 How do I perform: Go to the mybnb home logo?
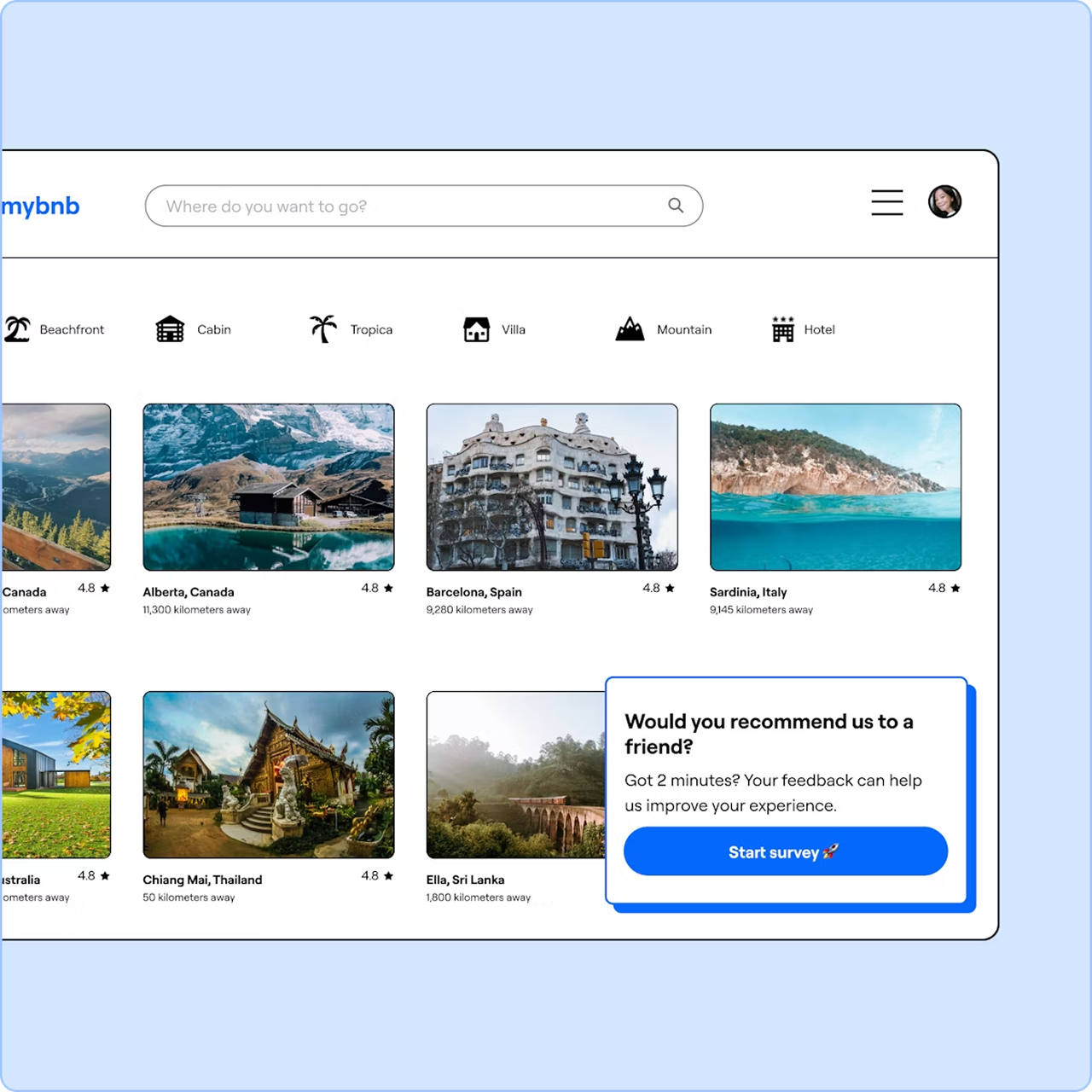40,206
